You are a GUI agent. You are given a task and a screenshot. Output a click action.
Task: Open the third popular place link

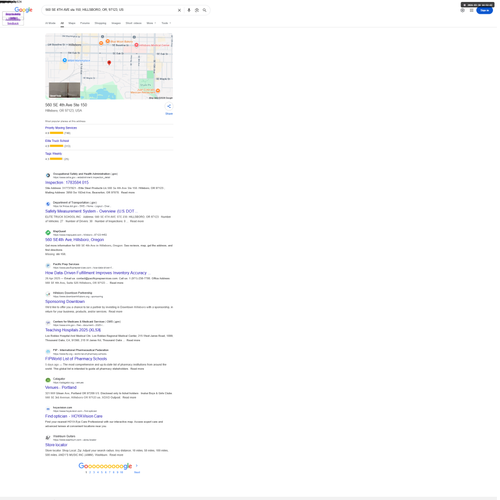coord(53,154)
